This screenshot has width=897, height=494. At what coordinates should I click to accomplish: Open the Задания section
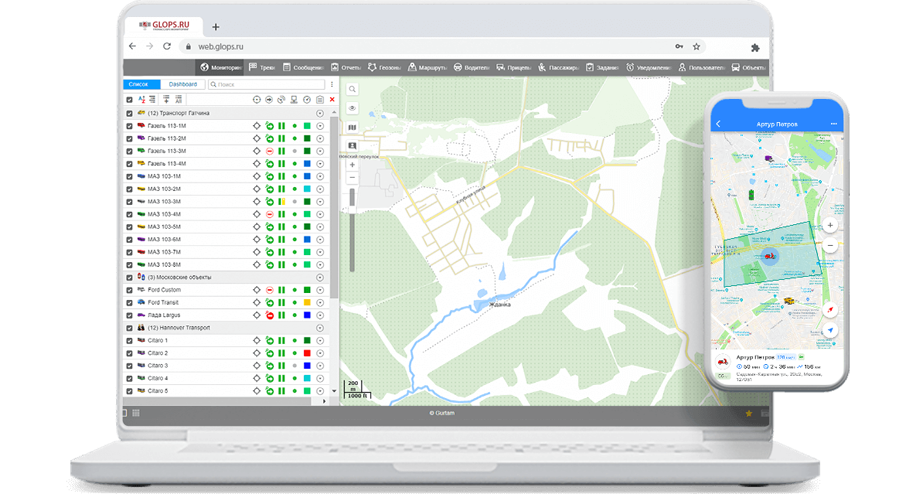coord(602,67)
